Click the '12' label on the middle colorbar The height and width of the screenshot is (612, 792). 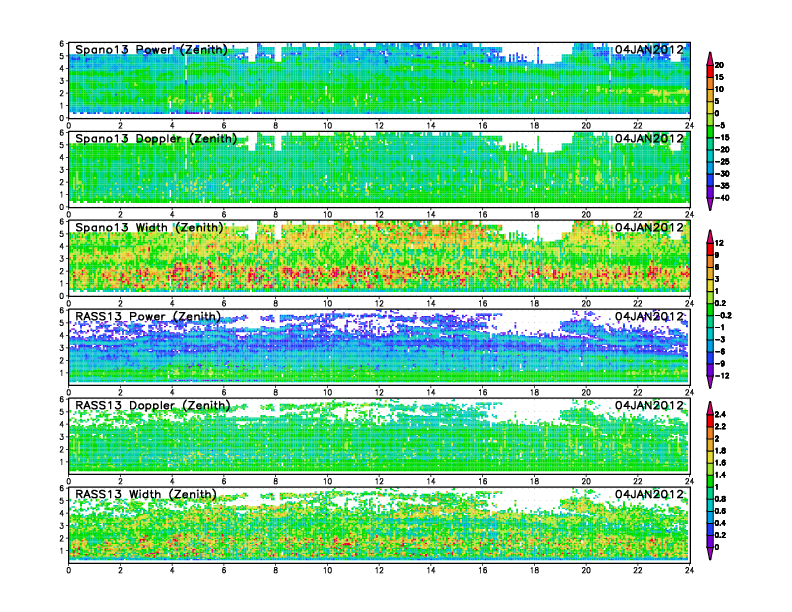click(x=719, y=243)
